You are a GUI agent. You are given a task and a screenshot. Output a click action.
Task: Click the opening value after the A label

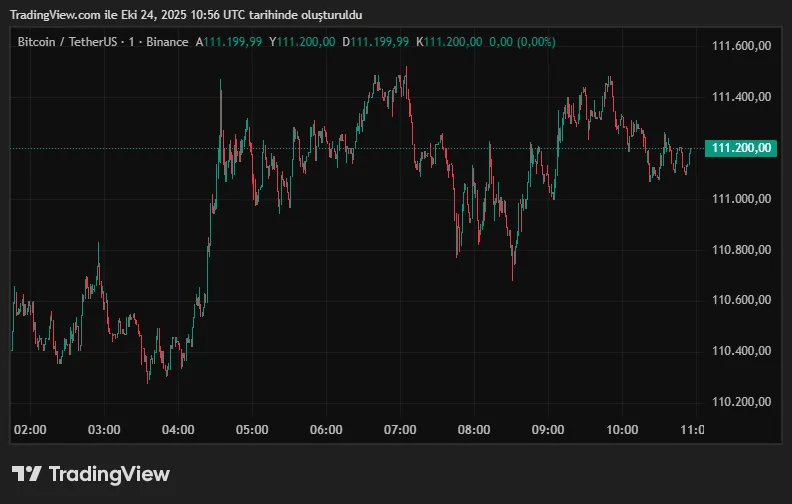click(x=233, y=42)
